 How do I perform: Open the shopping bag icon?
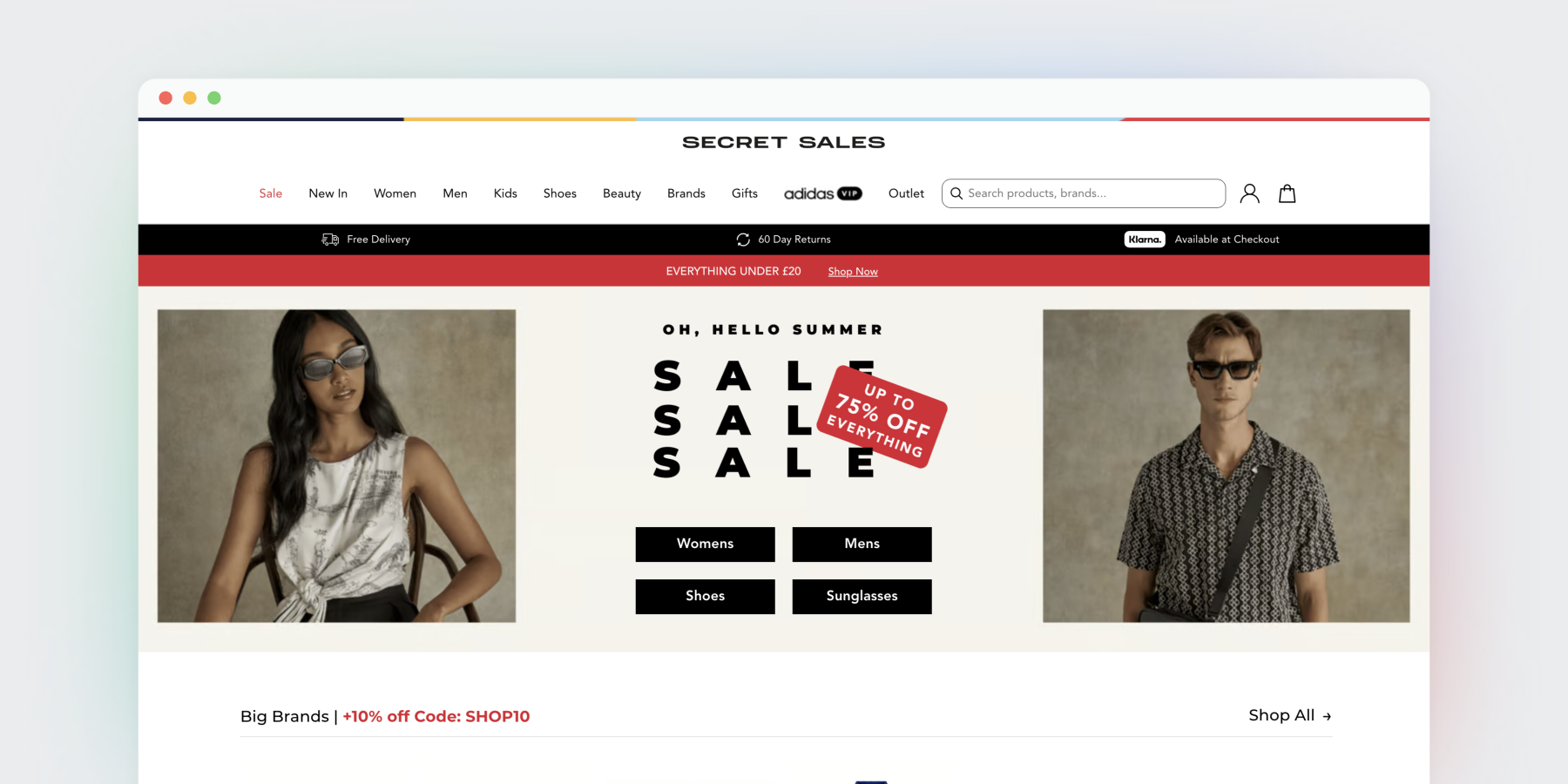[x=1287, y=193]
